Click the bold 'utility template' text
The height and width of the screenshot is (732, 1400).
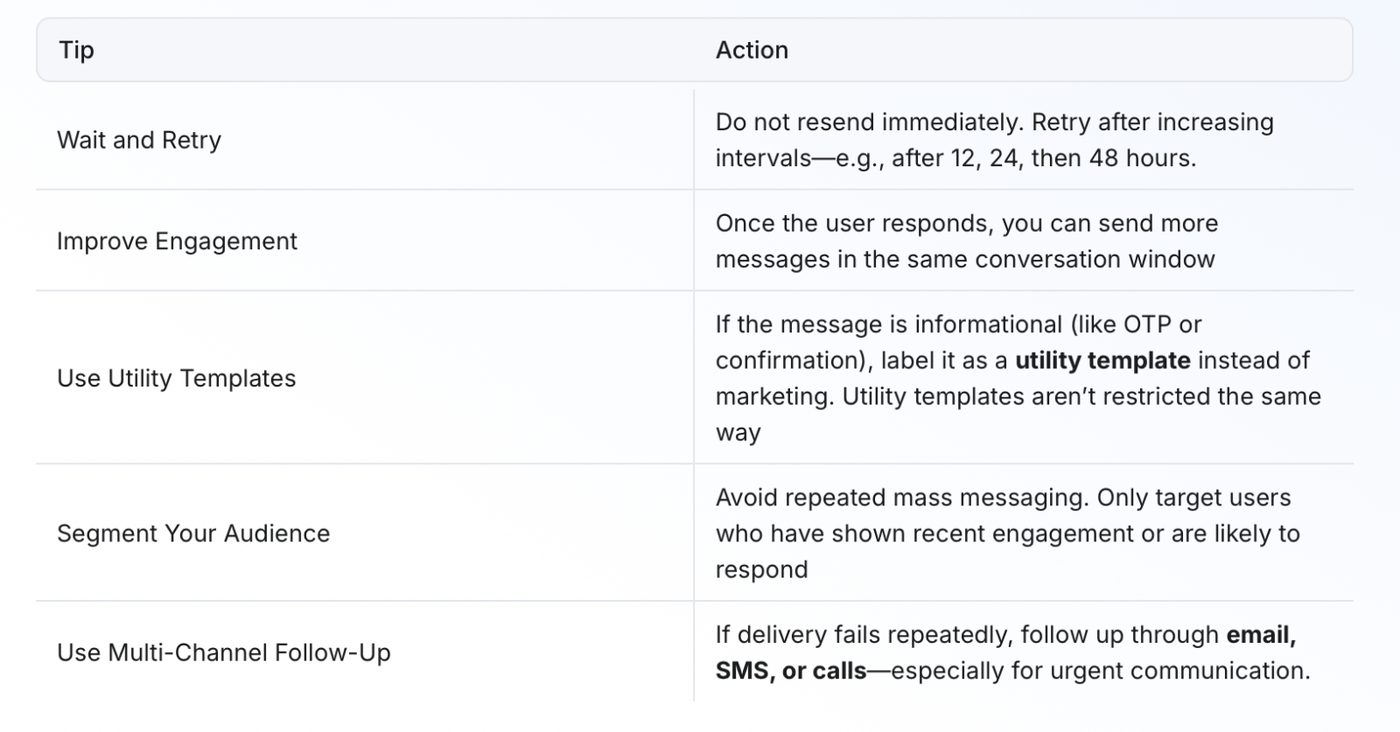[x=1102, y=360]
